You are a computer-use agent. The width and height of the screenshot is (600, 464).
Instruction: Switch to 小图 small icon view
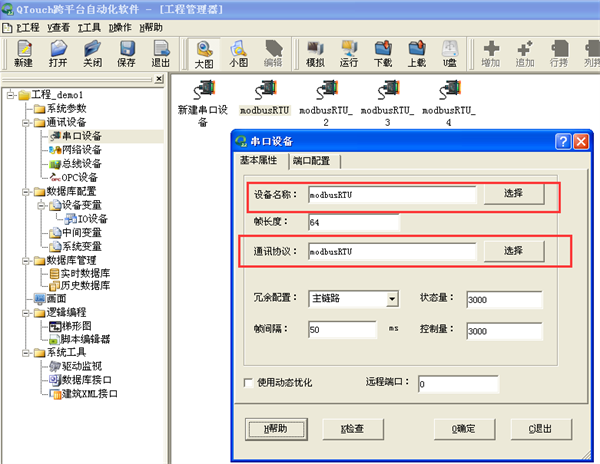click(x=239, y=54)
